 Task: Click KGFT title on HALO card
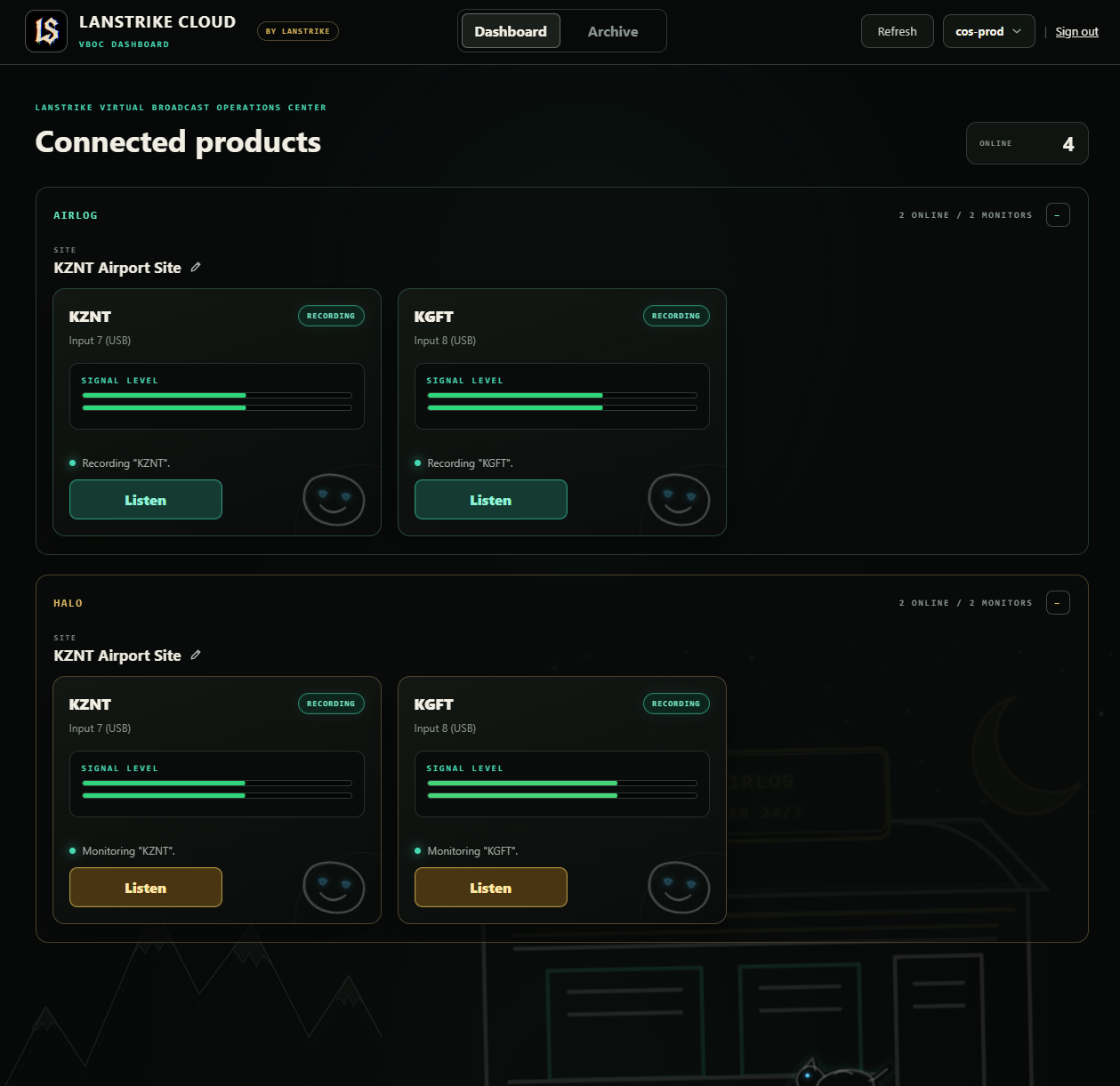tap(434, 704)
